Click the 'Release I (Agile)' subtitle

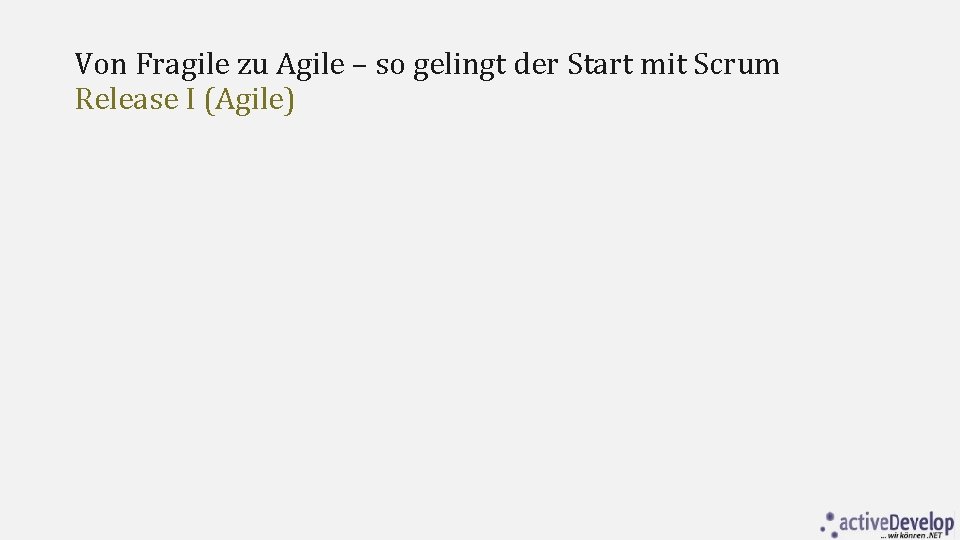coord(185,100)
